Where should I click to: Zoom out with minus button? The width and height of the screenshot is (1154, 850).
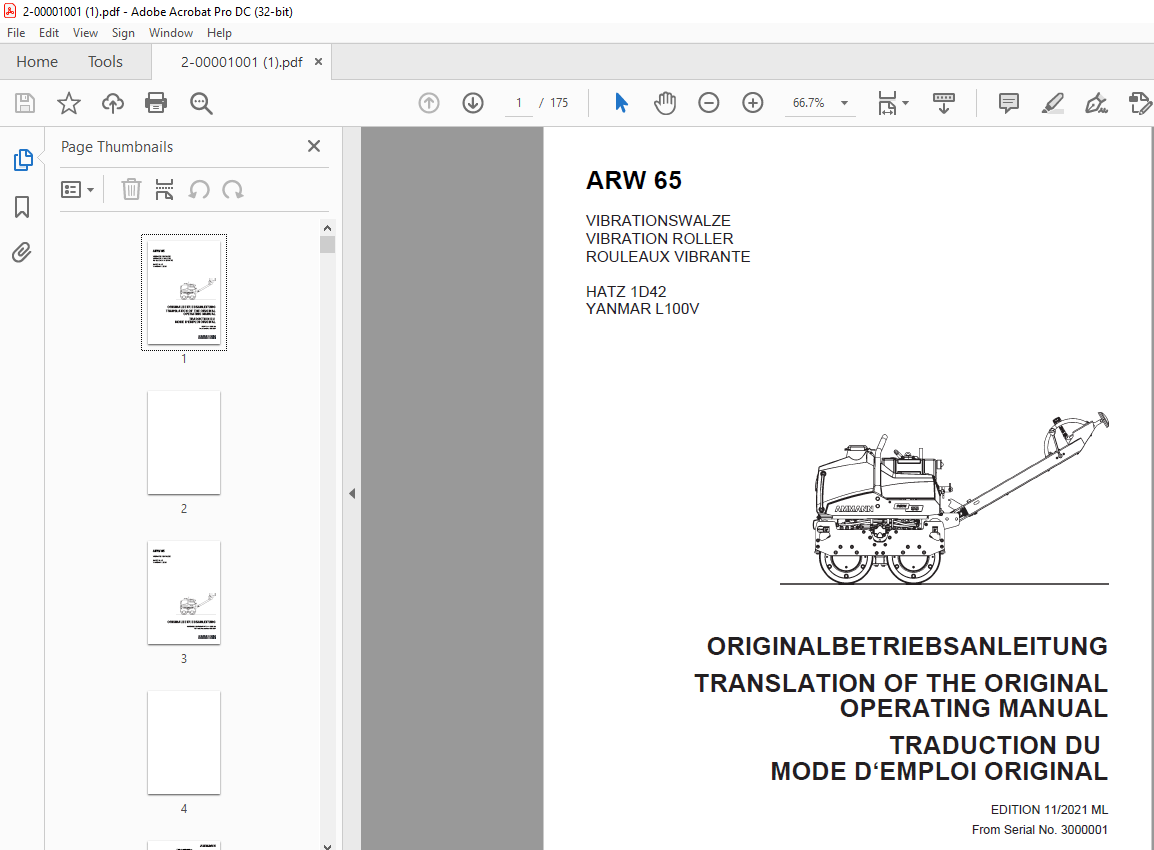click(709, 103)
